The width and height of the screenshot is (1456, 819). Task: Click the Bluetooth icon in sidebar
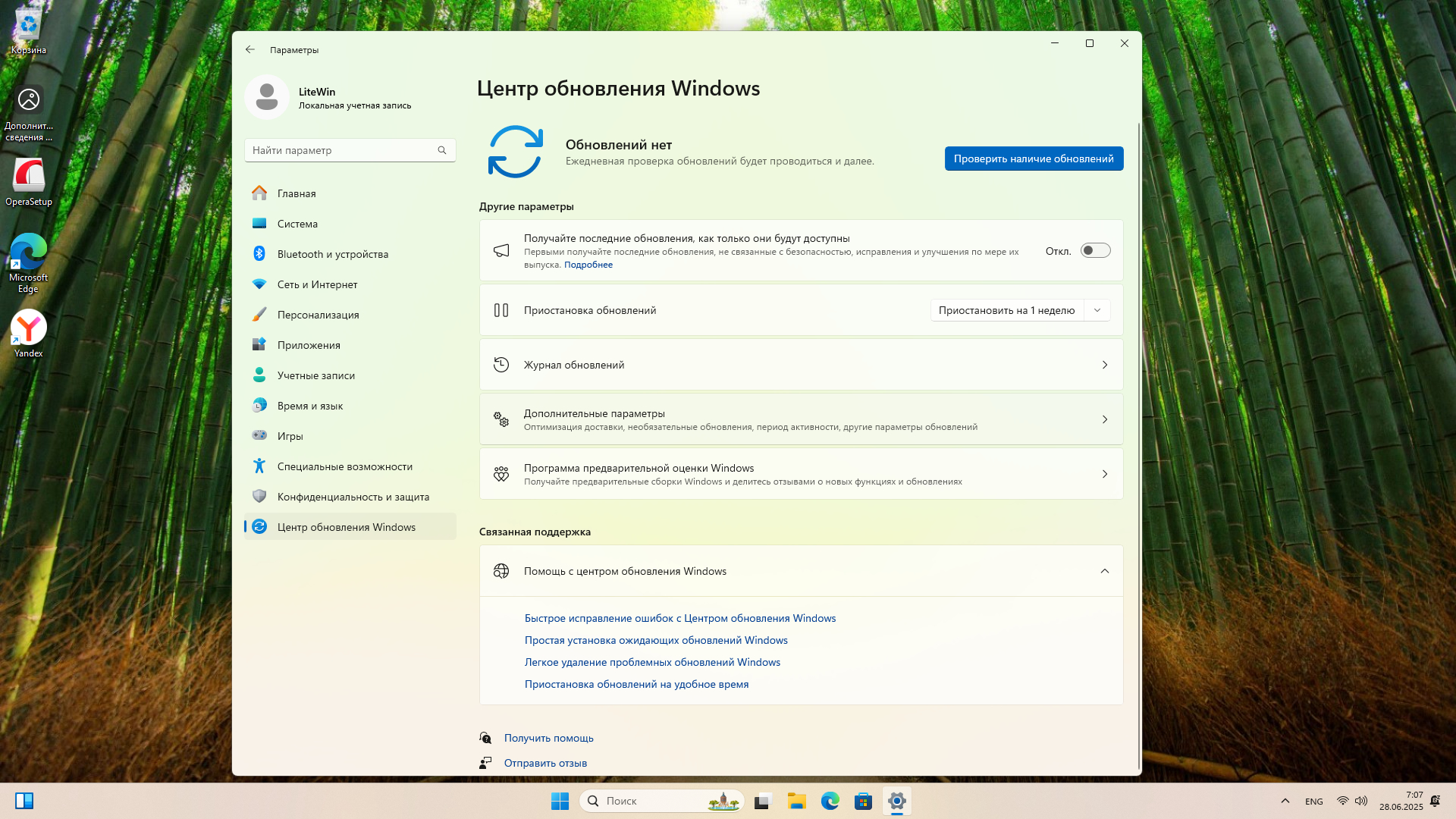tap(259, 253)
